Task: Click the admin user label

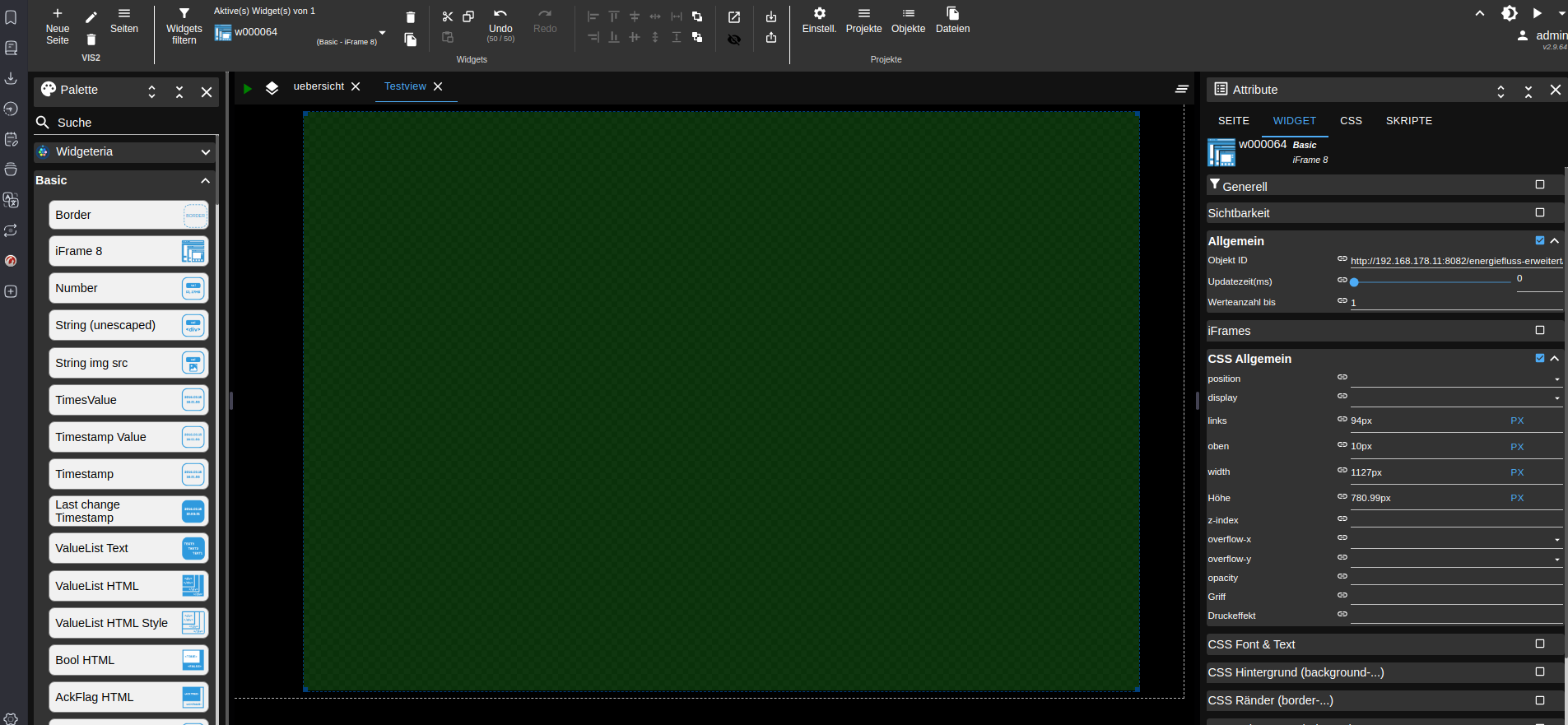Action: pos(1552,35)
